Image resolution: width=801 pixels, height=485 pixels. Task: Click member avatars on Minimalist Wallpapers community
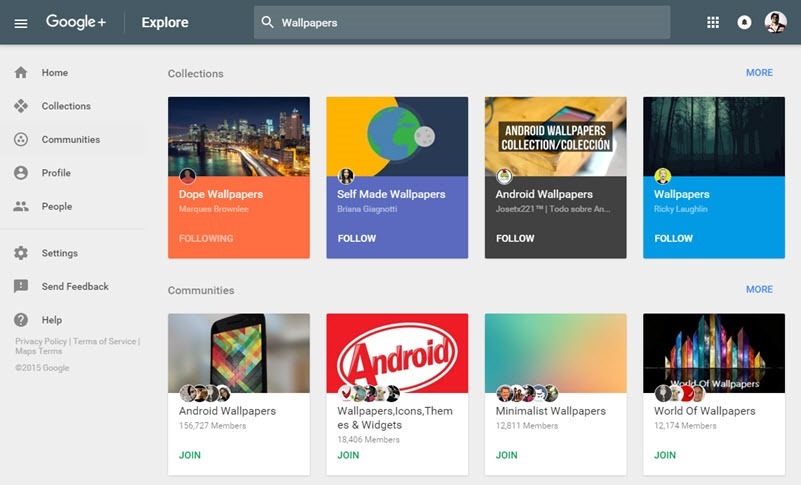(527, 393)
